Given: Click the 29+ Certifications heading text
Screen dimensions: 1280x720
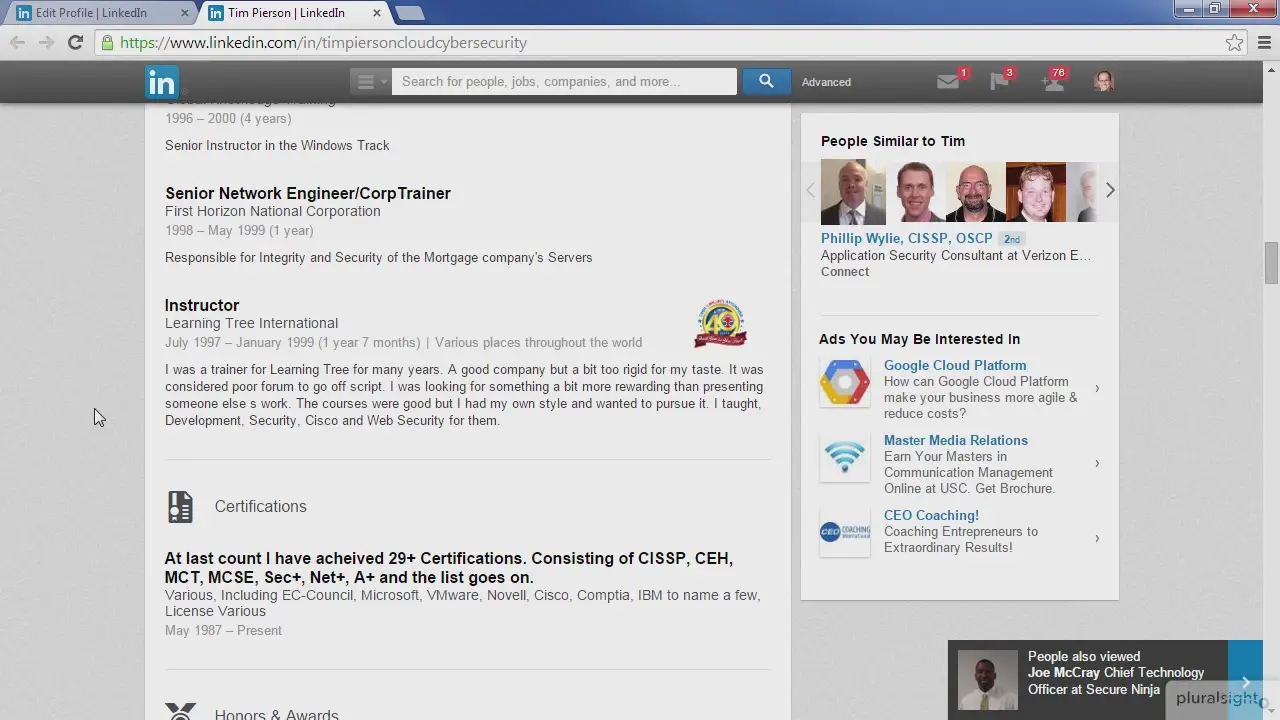Looking at the screenshot, I should point(449,568).
